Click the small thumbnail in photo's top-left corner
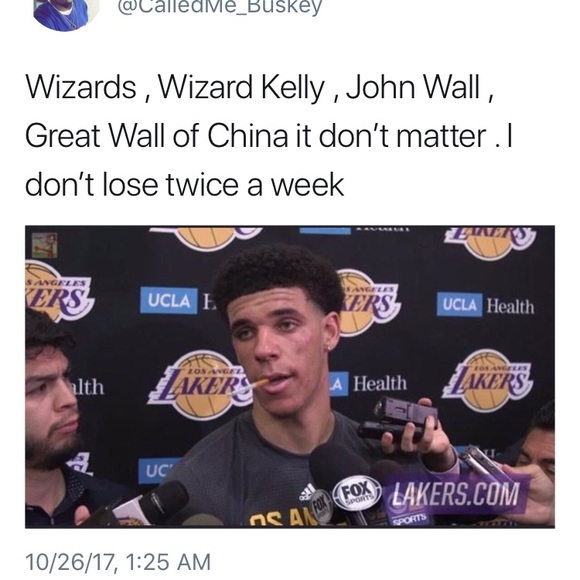580x580 pixels. pyautogui.click(x=44, y=245)
